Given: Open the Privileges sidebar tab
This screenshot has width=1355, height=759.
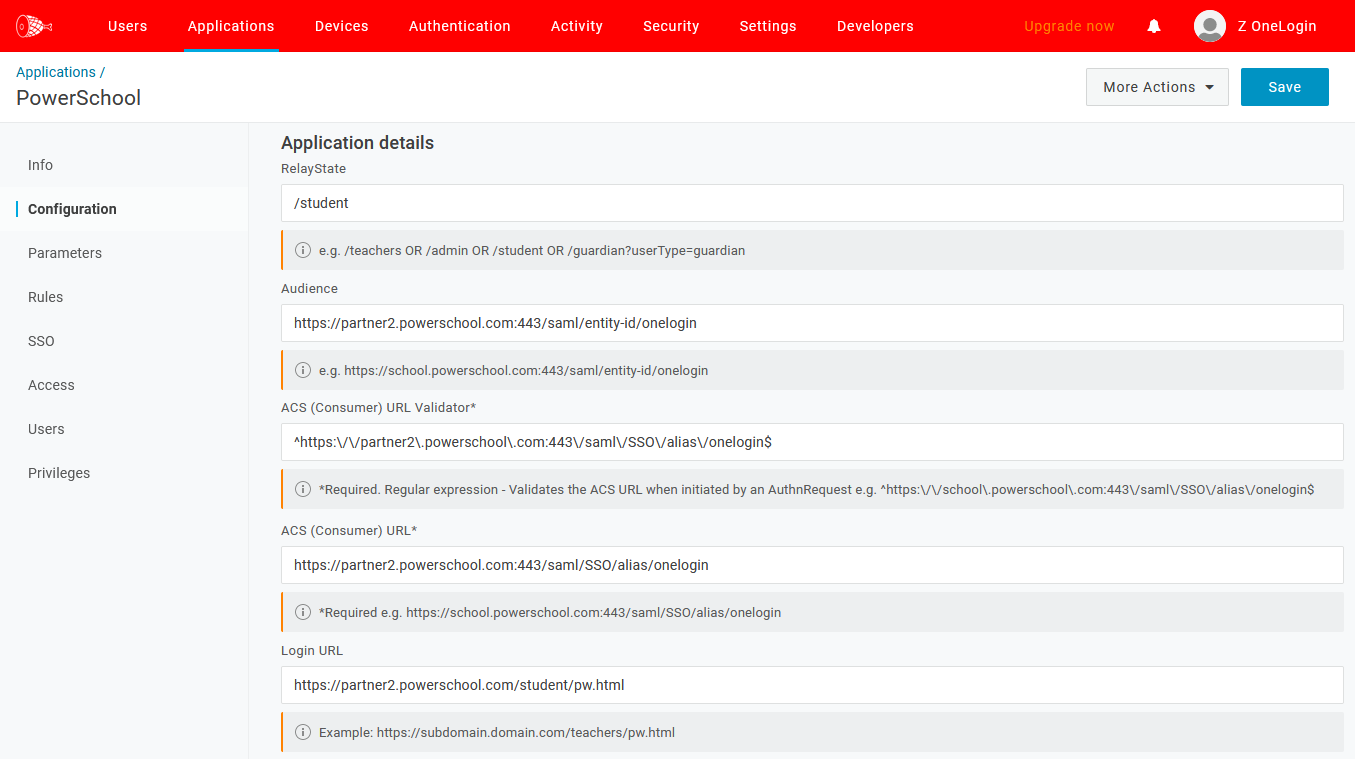Looking at the screenshot, I should coord(59,473).
